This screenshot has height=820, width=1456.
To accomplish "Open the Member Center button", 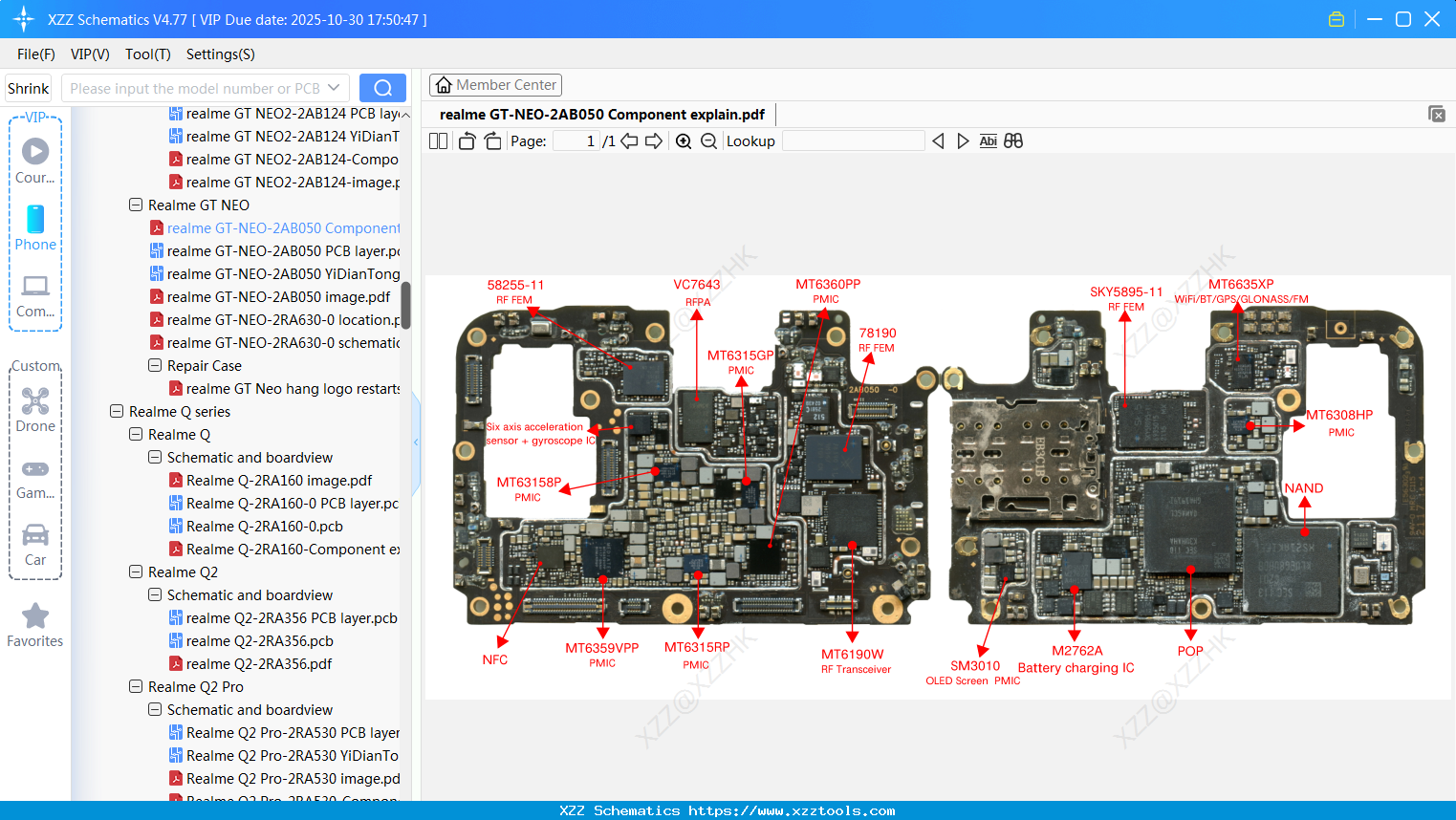I will [496, 85].
